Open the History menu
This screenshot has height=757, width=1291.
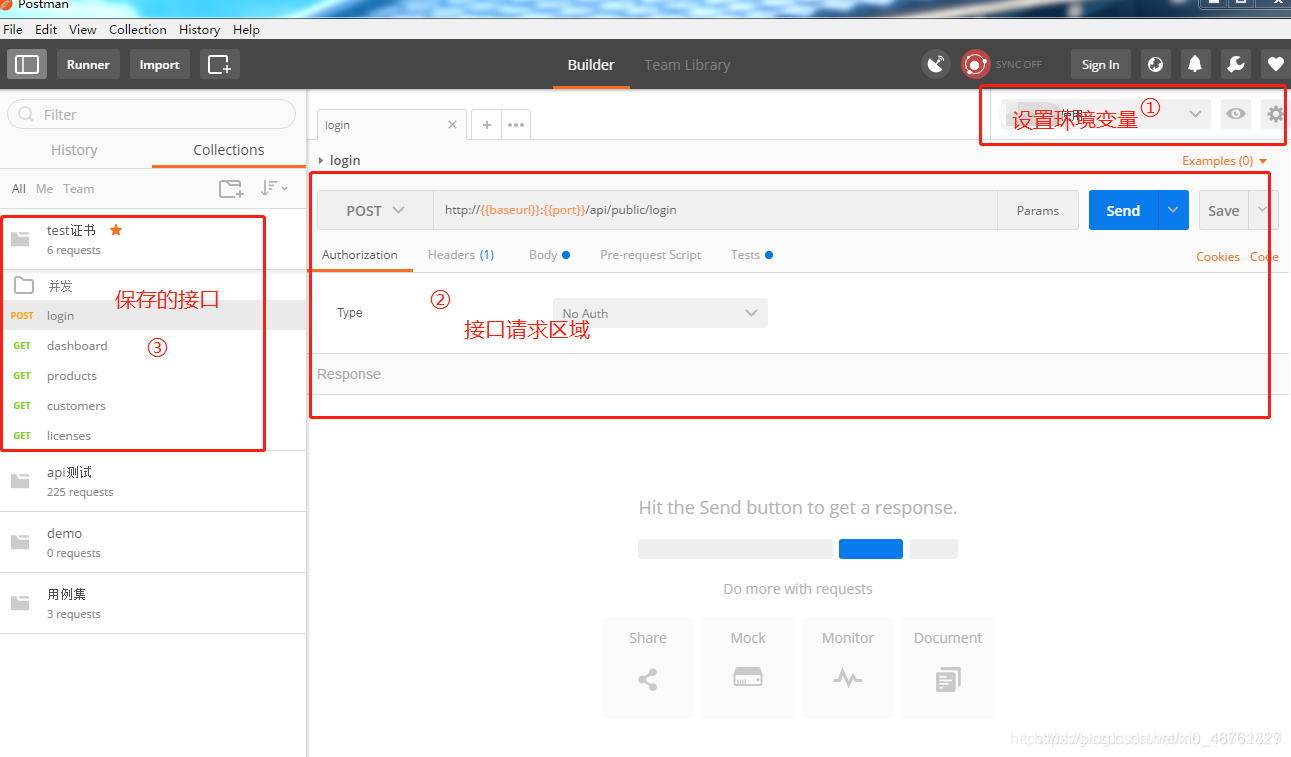200,29
